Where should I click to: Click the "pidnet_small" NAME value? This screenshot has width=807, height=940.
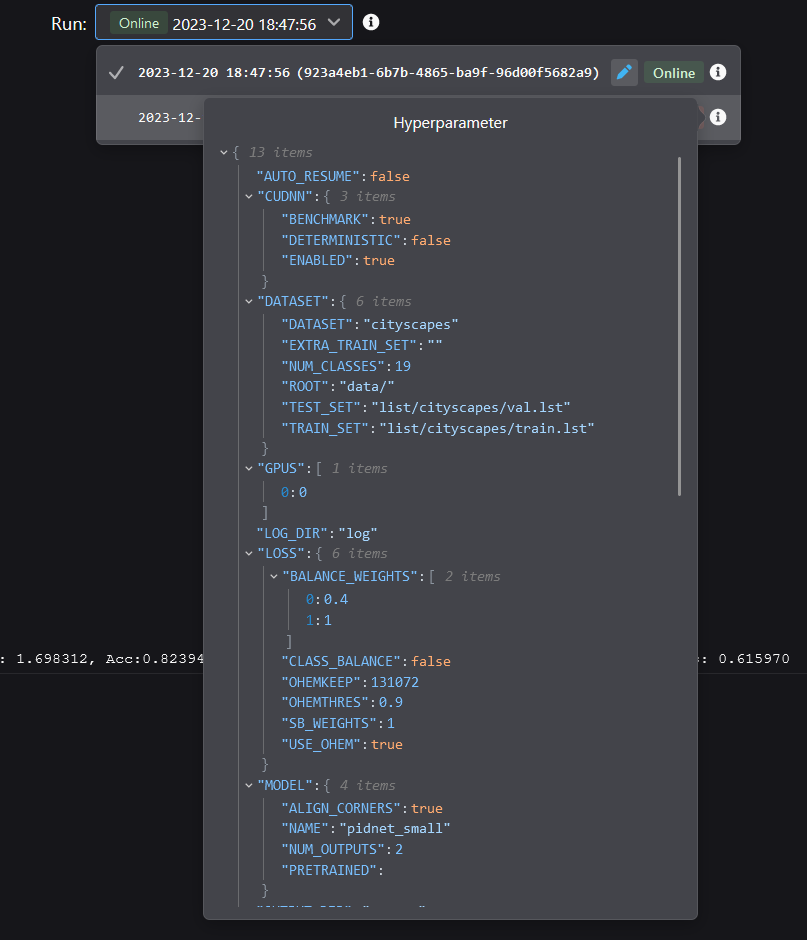coord(395,828)
